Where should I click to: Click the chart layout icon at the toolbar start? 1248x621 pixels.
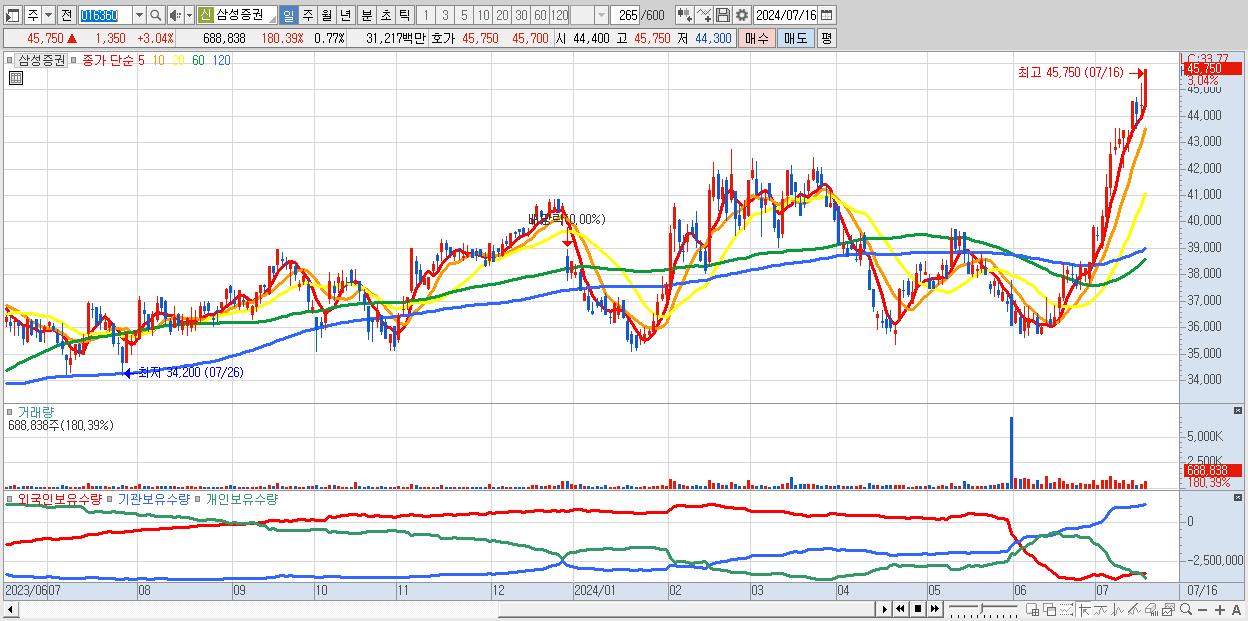tap(12, 15)
